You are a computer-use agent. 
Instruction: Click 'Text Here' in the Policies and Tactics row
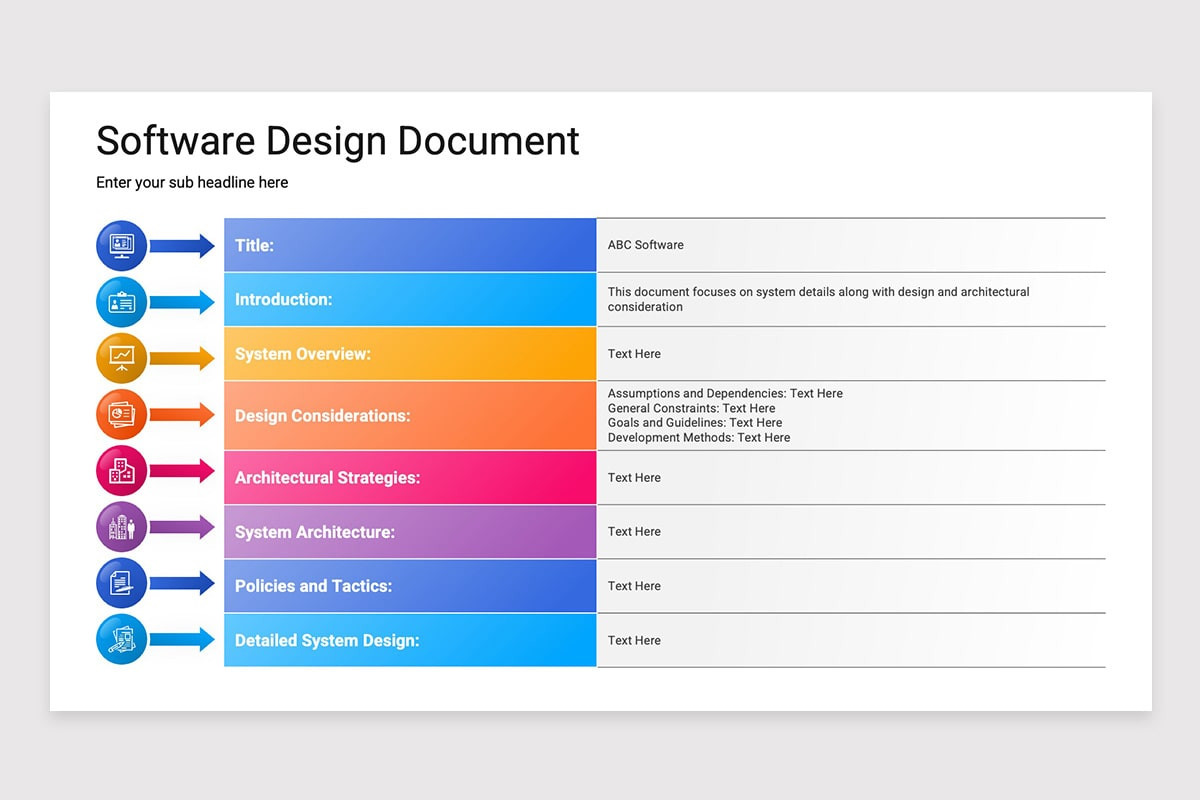pyautogui.click(x=634, y=586)
